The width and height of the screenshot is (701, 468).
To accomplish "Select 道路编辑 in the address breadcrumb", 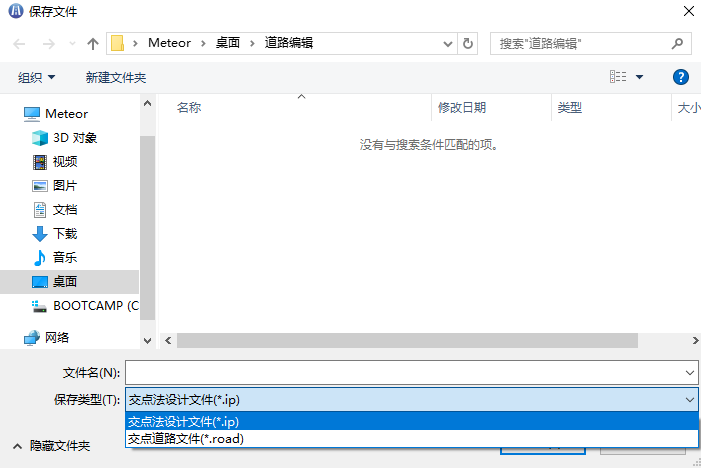I will (289, 43).
